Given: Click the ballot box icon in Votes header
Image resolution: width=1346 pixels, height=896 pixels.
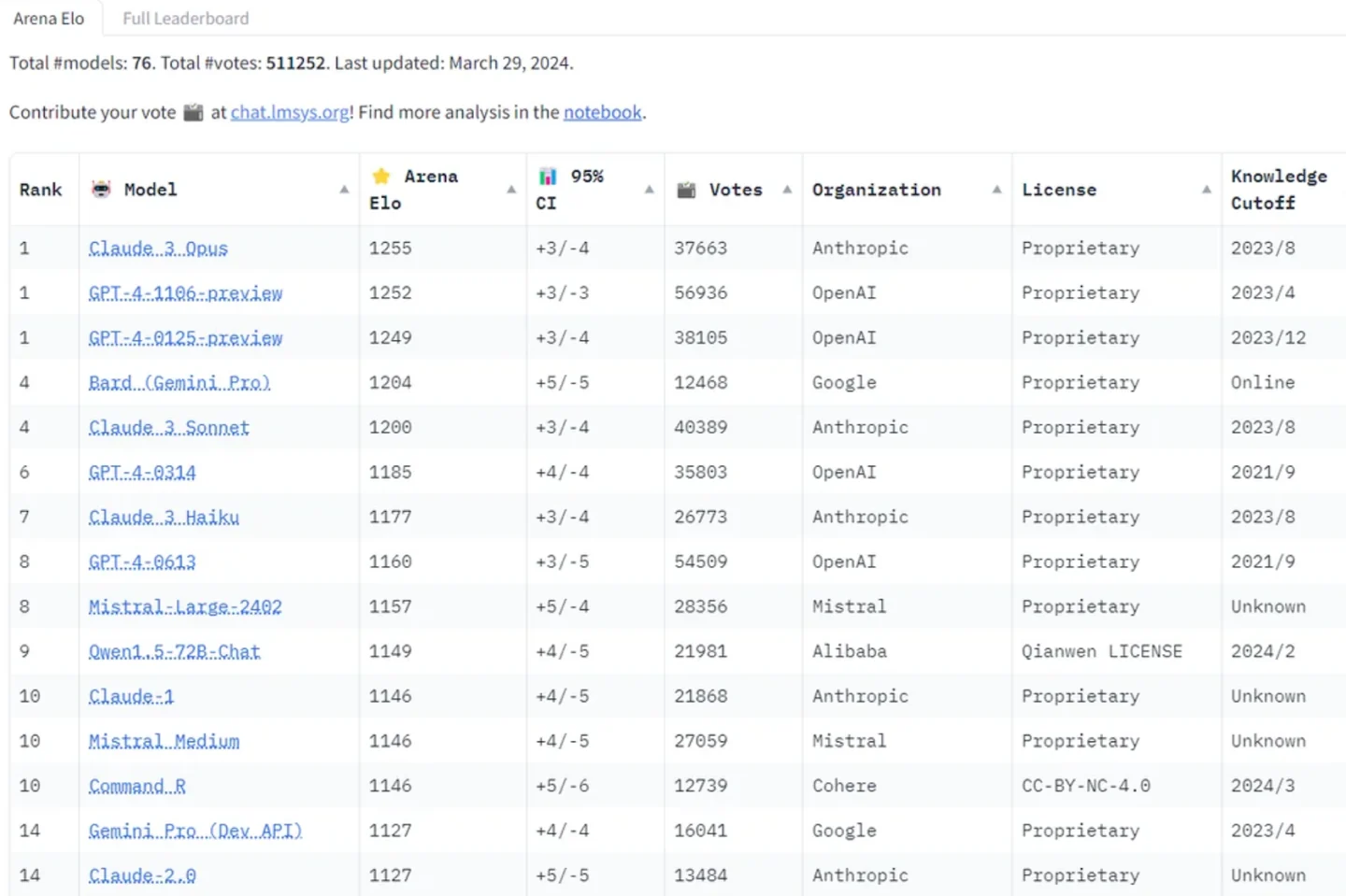Looking at the screenshot, I should point(686,190).
